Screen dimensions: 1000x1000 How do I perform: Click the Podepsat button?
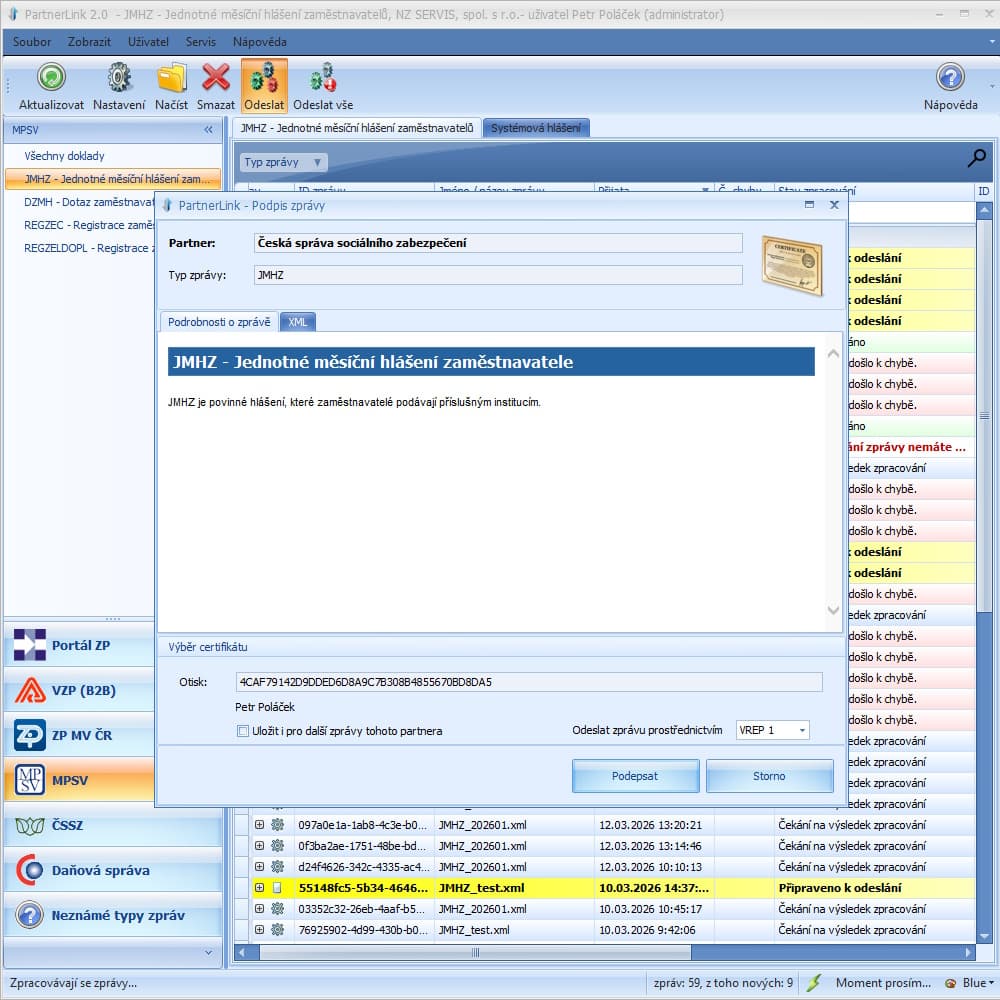coord(635,776)
